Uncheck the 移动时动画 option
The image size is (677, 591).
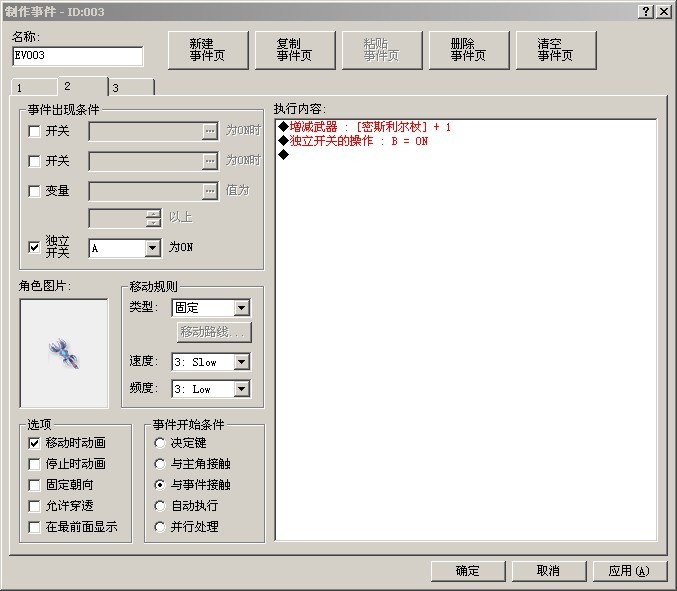pos(34,443)
